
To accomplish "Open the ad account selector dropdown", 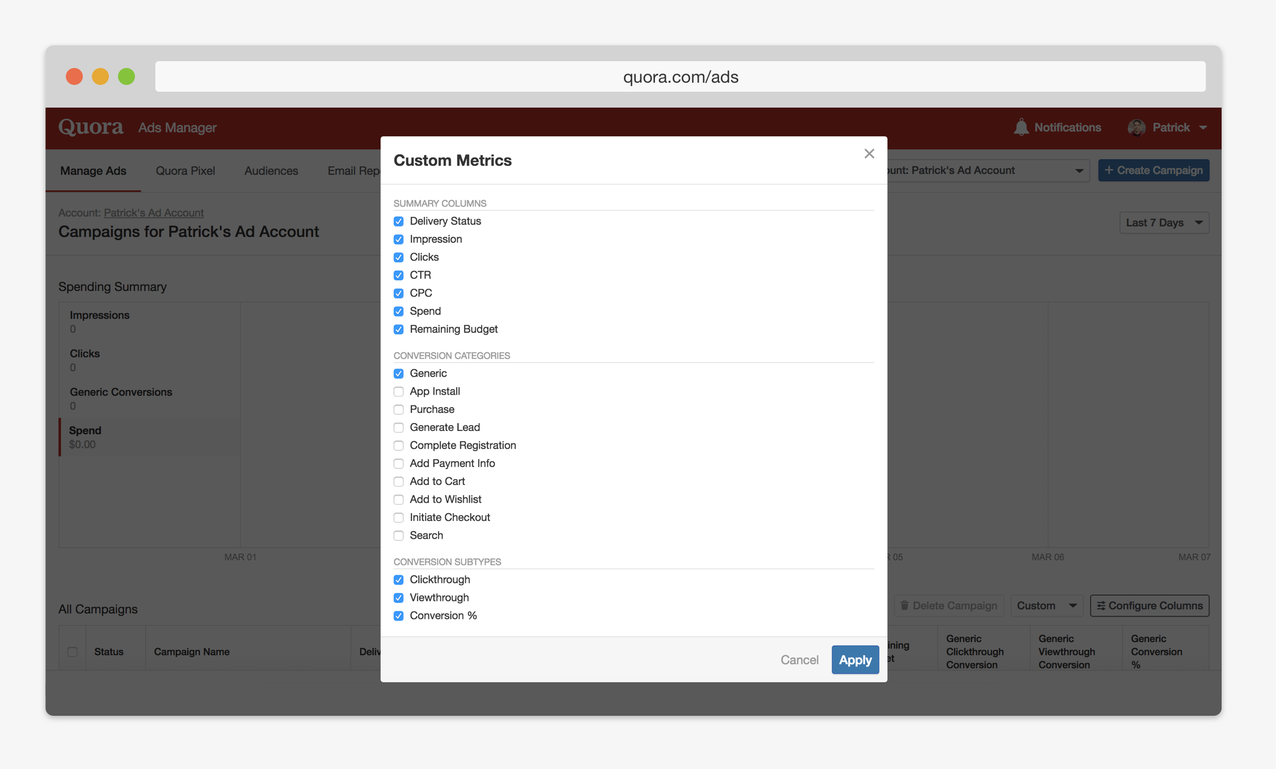I will pyautogui.click(x=985, y=171).
